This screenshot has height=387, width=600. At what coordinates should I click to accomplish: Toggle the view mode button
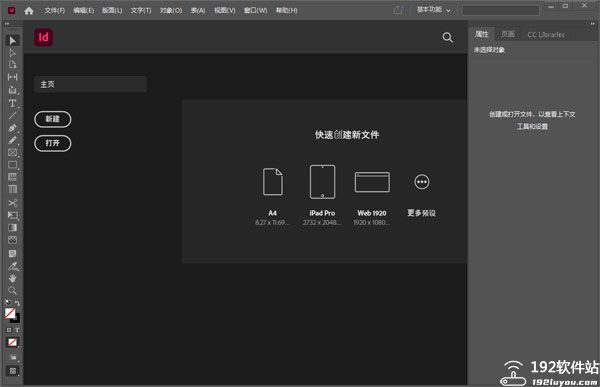coord(13,358)
